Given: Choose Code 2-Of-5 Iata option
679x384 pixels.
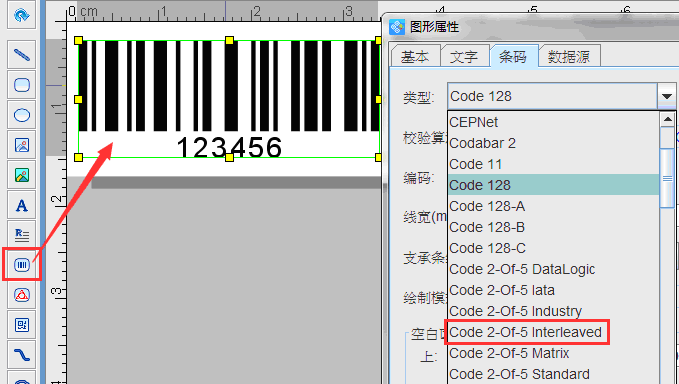Looking at the screenshot, I should pyautogui.click(x=553, y=290).
